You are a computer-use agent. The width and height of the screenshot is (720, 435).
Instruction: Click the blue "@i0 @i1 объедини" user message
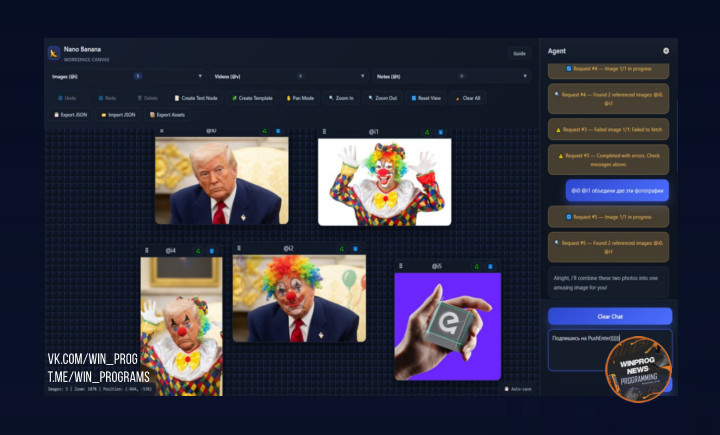(617, 191)
